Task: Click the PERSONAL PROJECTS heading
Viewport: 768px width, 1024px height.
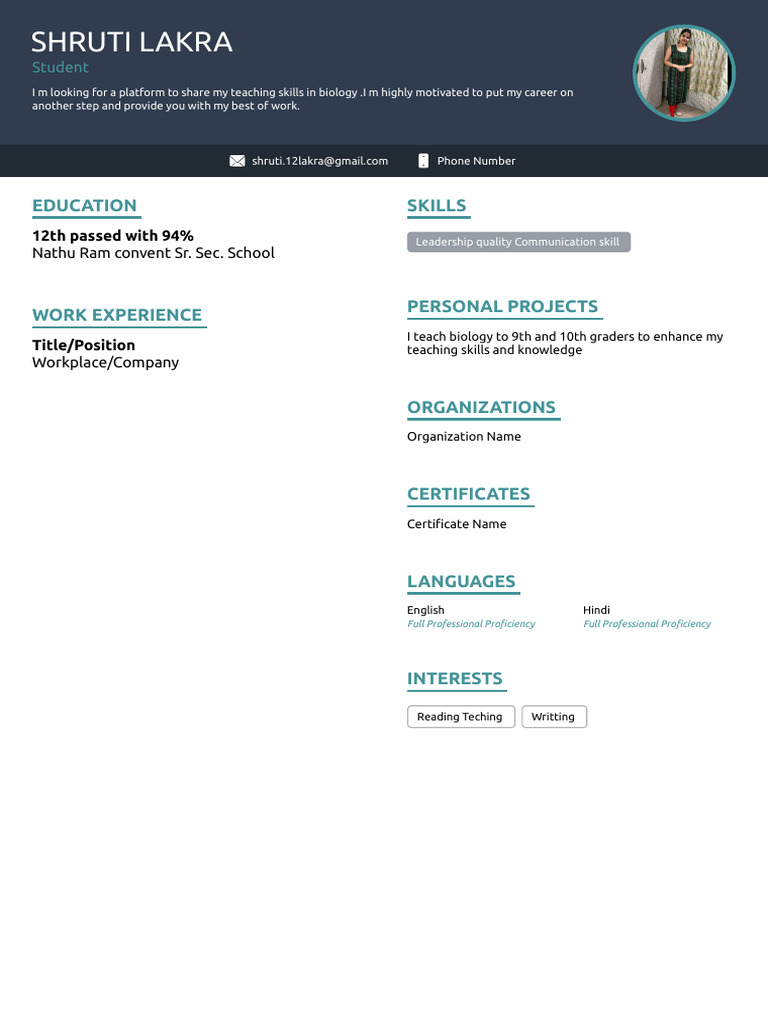Action: (502, 306)
